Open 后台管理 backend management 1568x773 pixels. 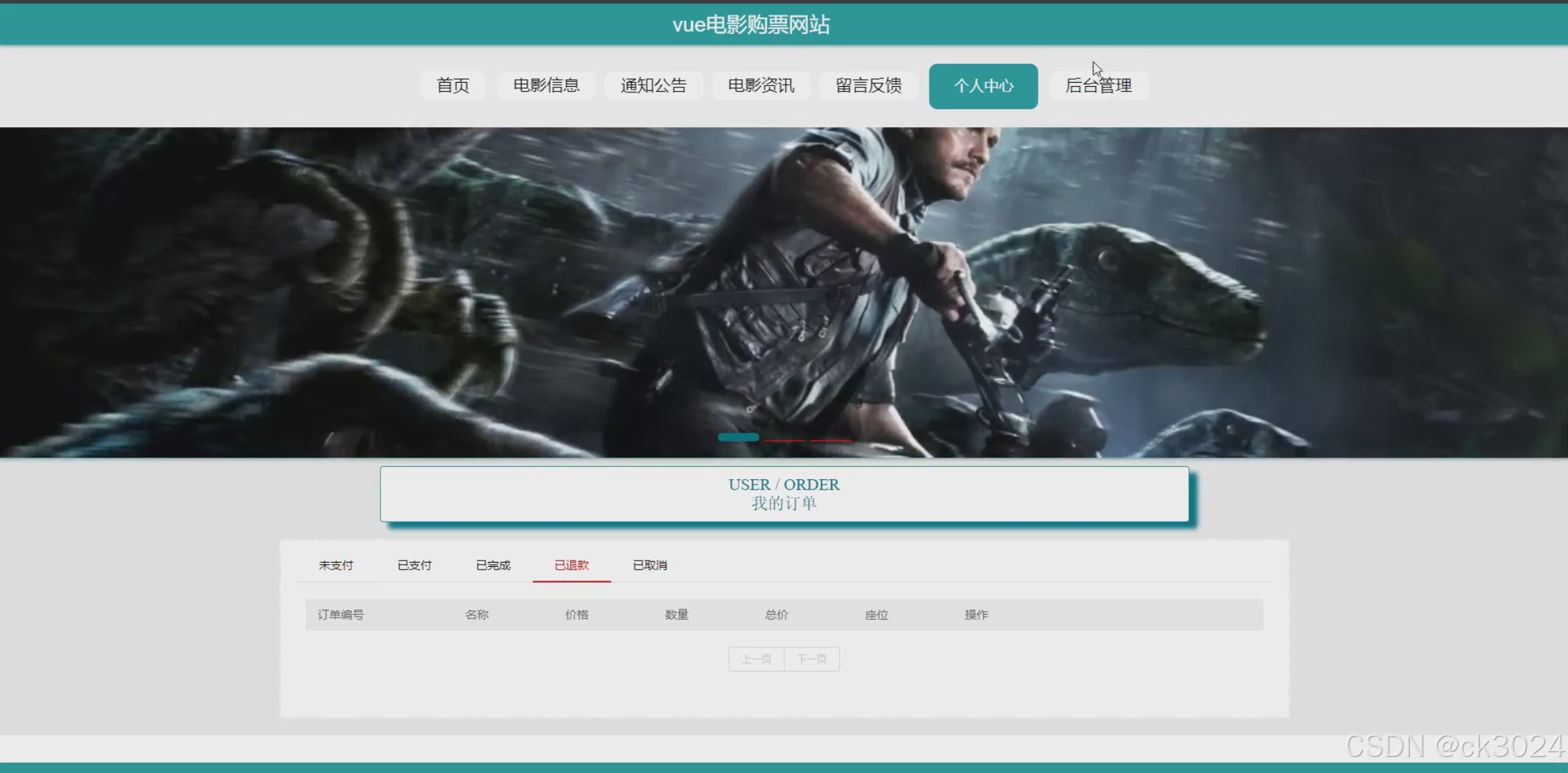click(x=1098, y=85)
